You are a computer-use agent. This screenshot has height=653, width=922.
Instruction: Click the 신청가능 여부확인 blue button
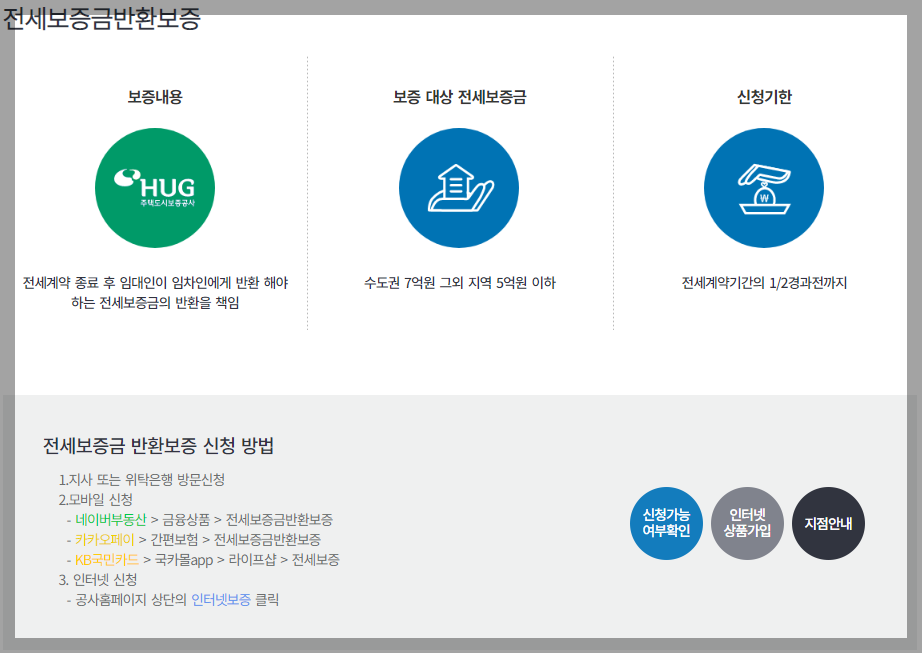pos(666,523)
